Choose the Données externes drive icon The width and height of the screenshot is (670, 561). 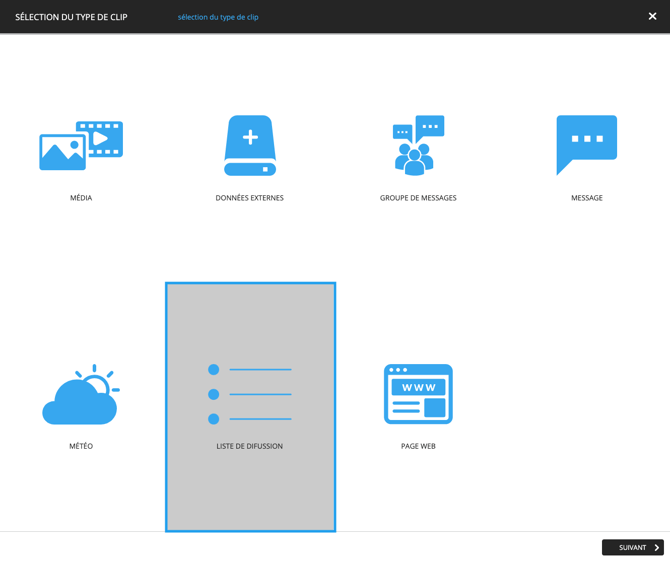[x=250, y=145]
